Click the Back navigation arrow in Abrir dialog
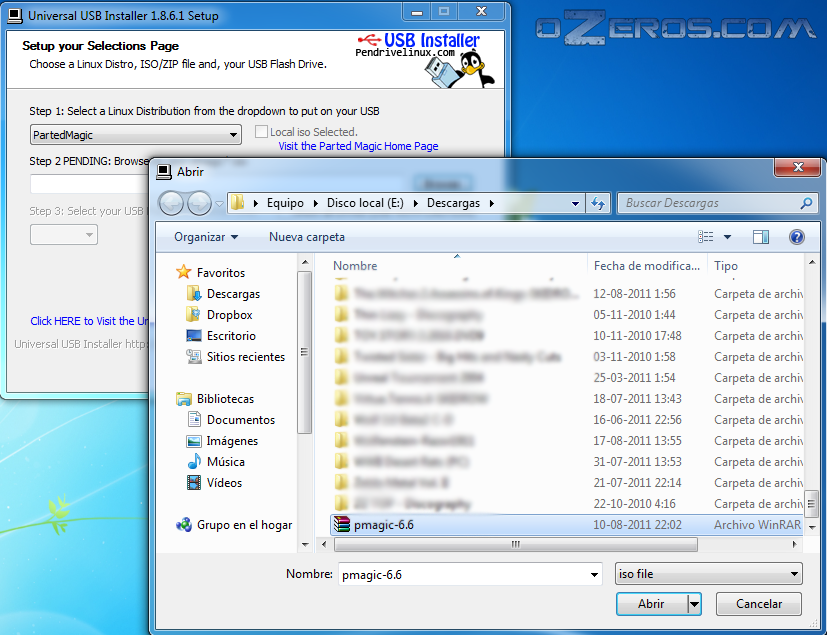This screenshot has height=635, width=827. click(x=171, y=203)
